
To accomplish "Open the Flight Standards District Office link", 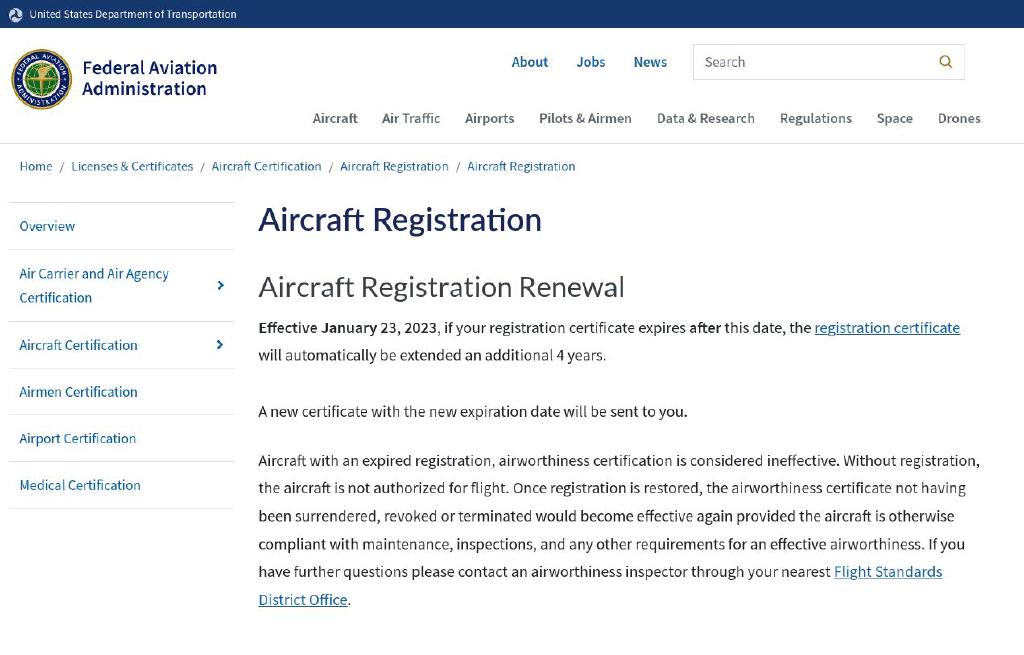I will click(x=888, y=571).
